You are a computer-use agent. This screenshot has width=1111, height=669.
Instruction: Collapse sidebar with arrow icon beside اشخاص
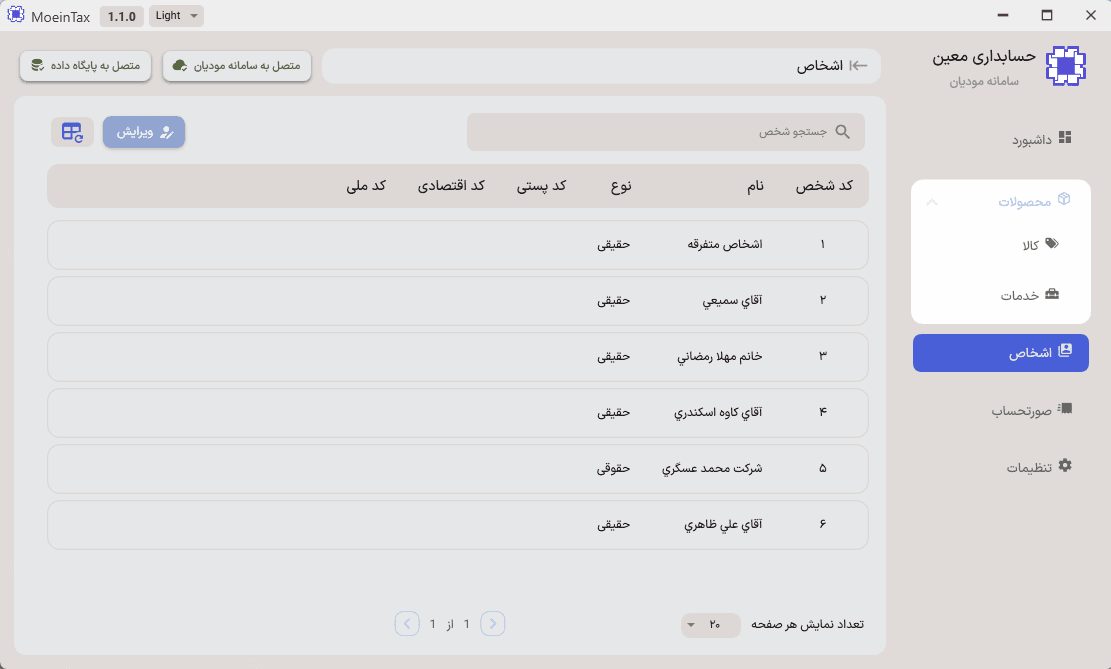coord(858,66)
